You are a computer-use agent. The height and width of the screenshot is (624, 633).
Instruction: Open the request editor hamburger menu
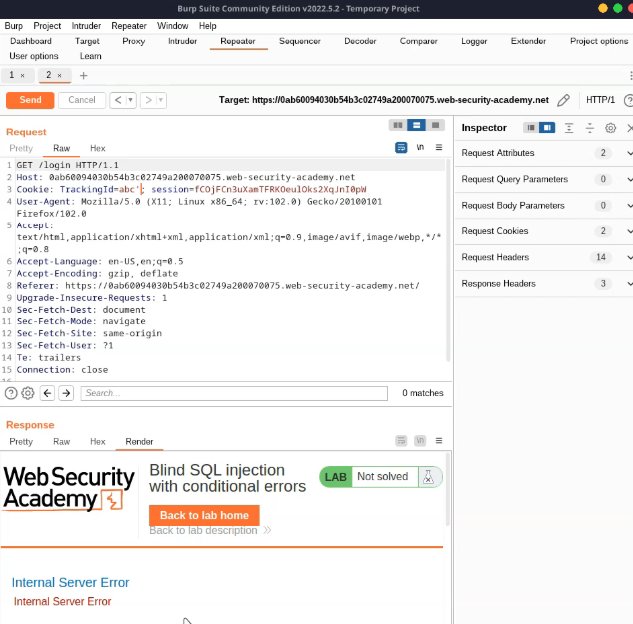[x=439, y=147]
